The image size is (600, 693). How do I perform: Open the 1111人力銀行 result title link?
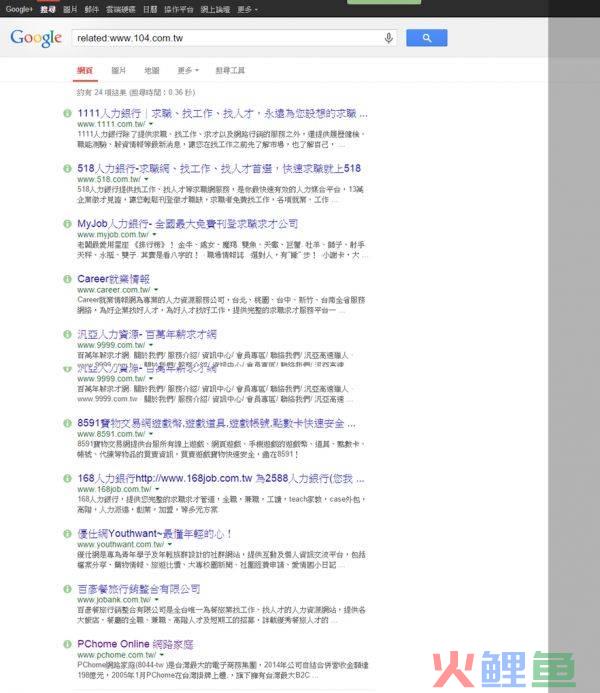pos(222,114)
